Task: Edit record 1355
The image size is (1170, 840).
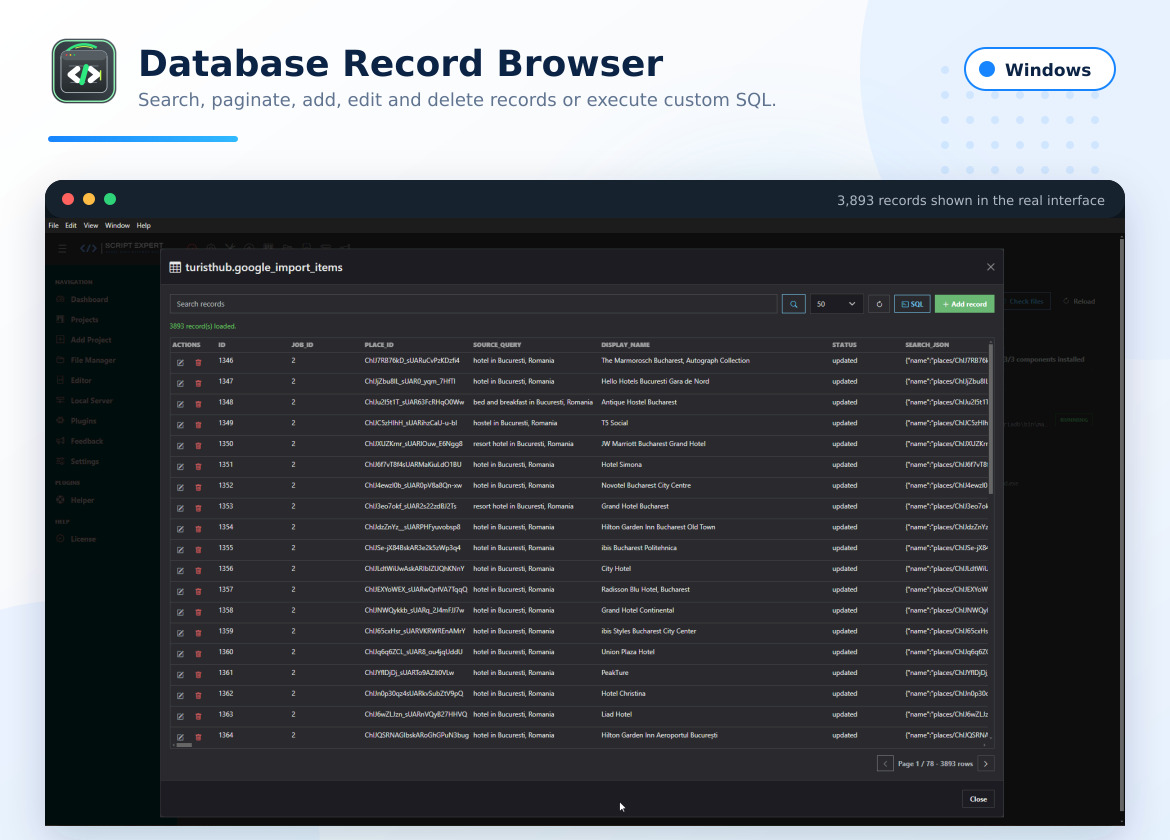Action: tap(180, 550)
